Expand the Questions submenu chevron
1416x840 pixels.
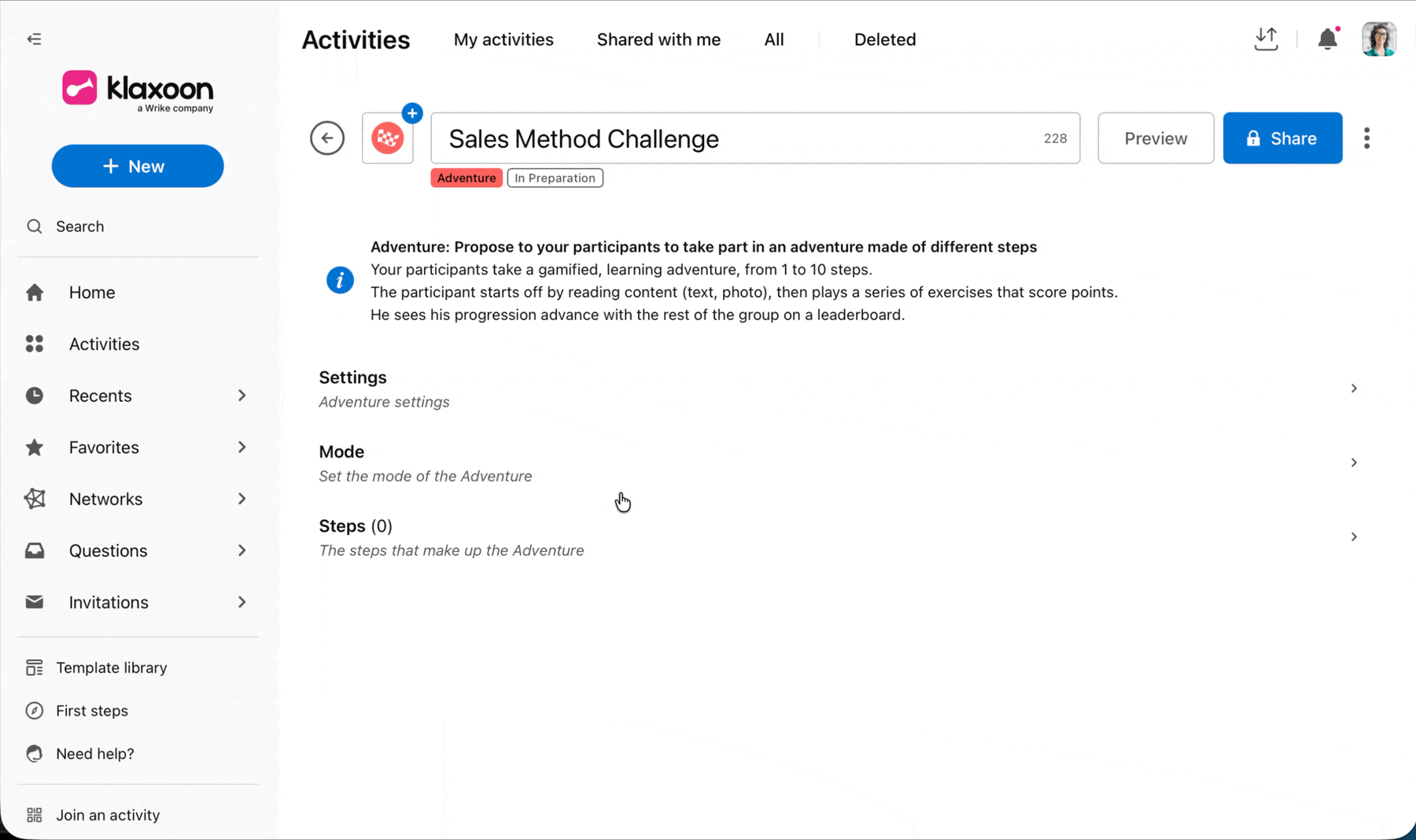(x=242, y=551)
